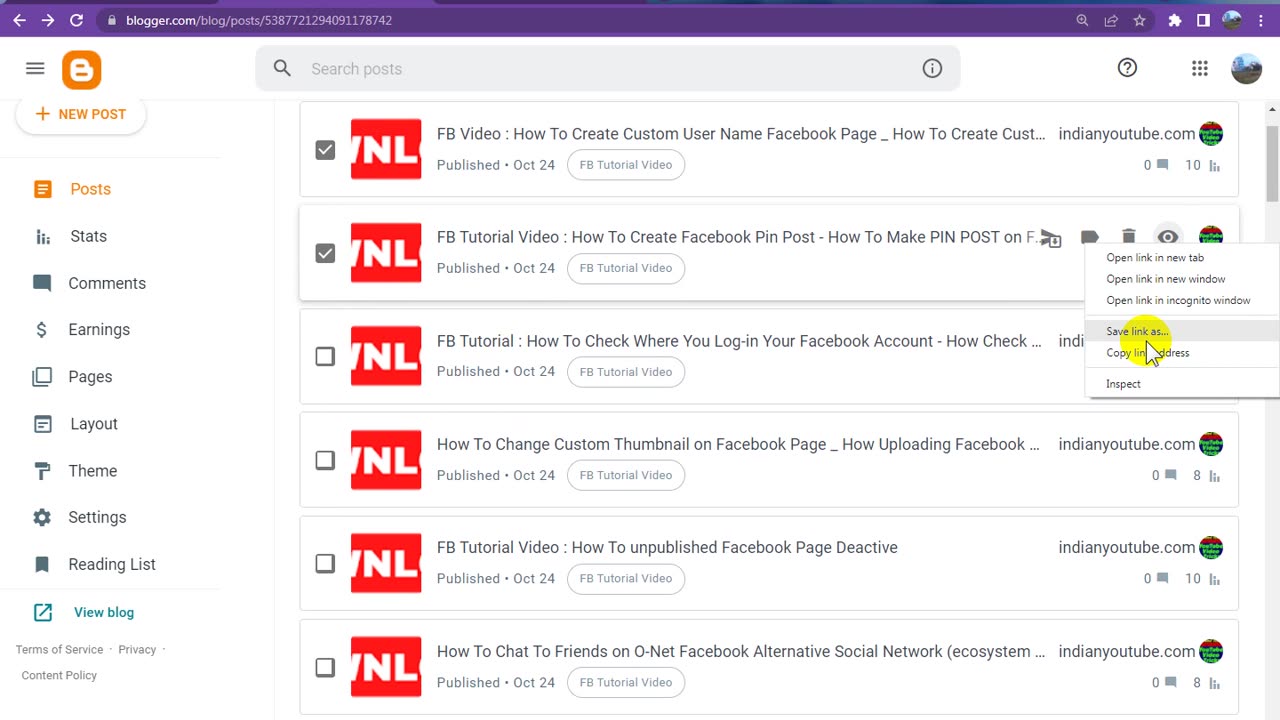This screenshot has width=1280, height=720.
Task: Click the browser zoom magnifier icon
Action: coord(1082,20)
